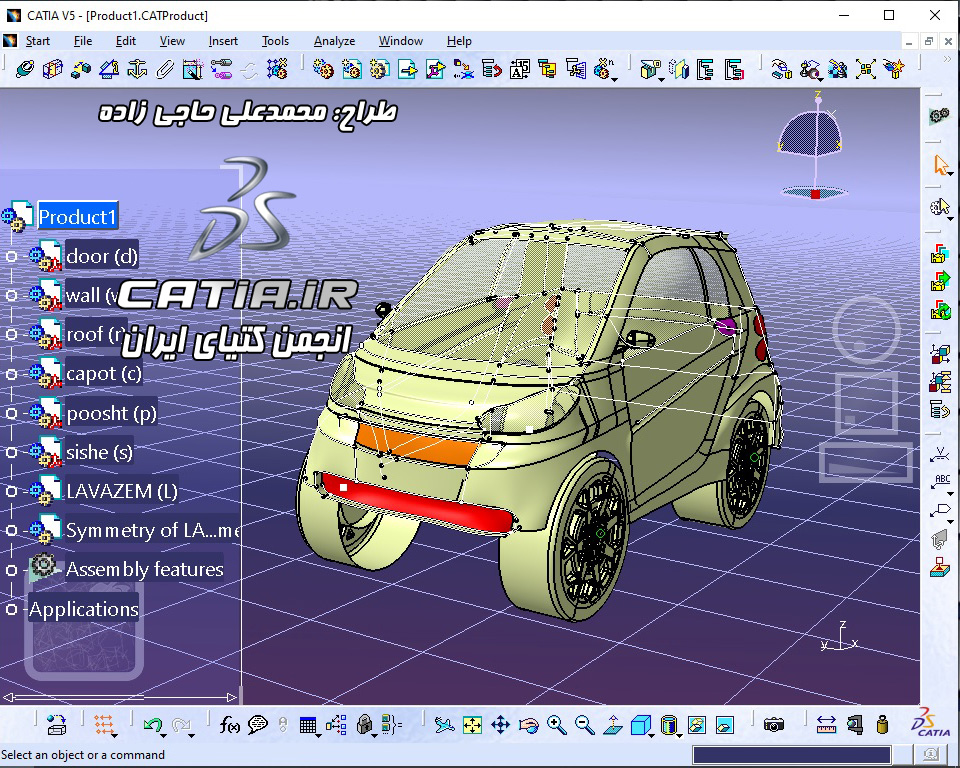Click the Reuse Pattern icon
Screen dimensions: 960x768
[x=277, y=69]
